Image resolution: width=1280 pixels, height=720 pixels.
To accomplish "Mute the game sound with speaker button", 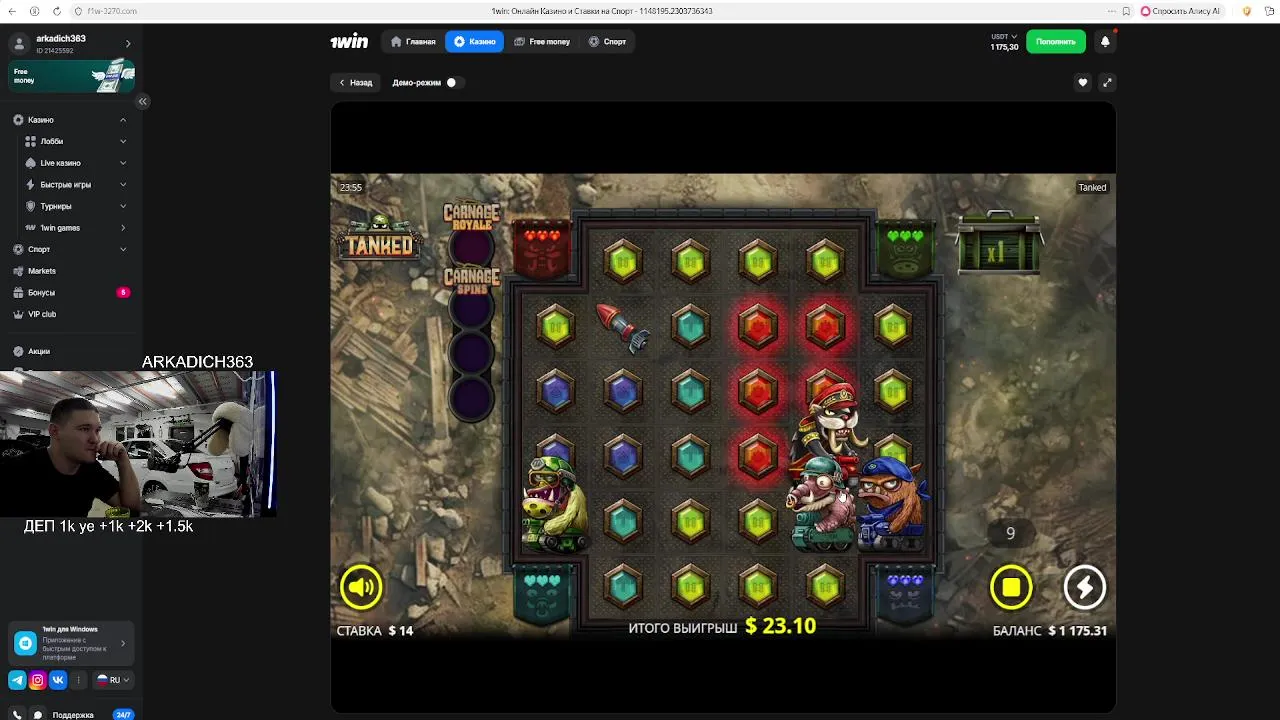I will click(361, 587).
